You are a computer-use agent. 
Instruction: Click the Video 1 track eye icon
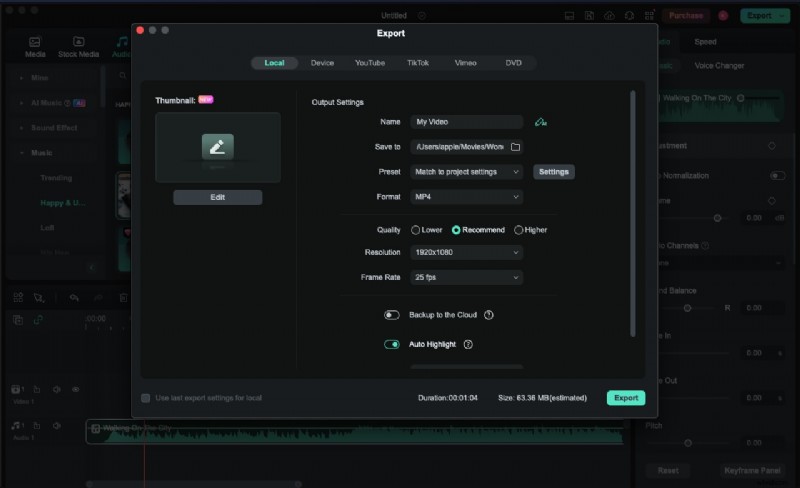pyautogui.click(x=75, y=389)
